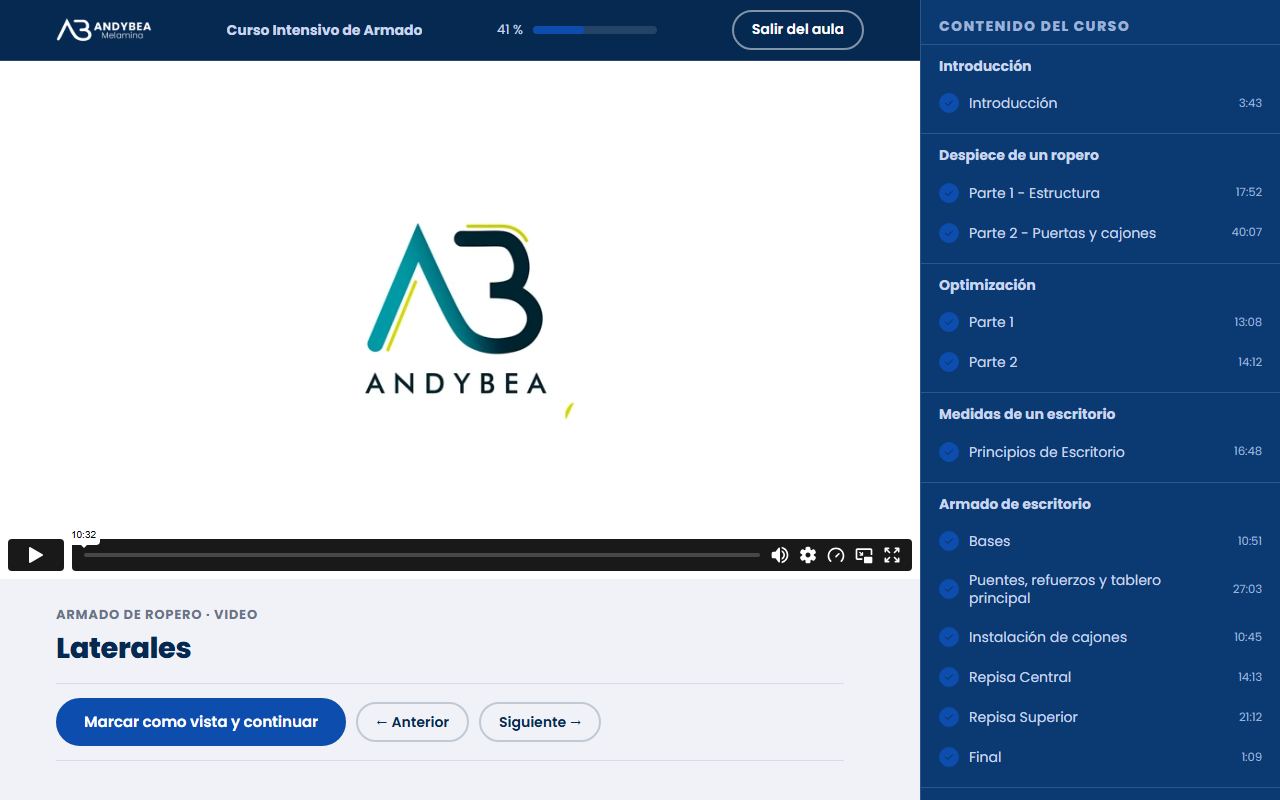
Task: Click check beside Puentes, refuerzos y tablero principal
Action: pyautogui.click(x=949, y=589)
